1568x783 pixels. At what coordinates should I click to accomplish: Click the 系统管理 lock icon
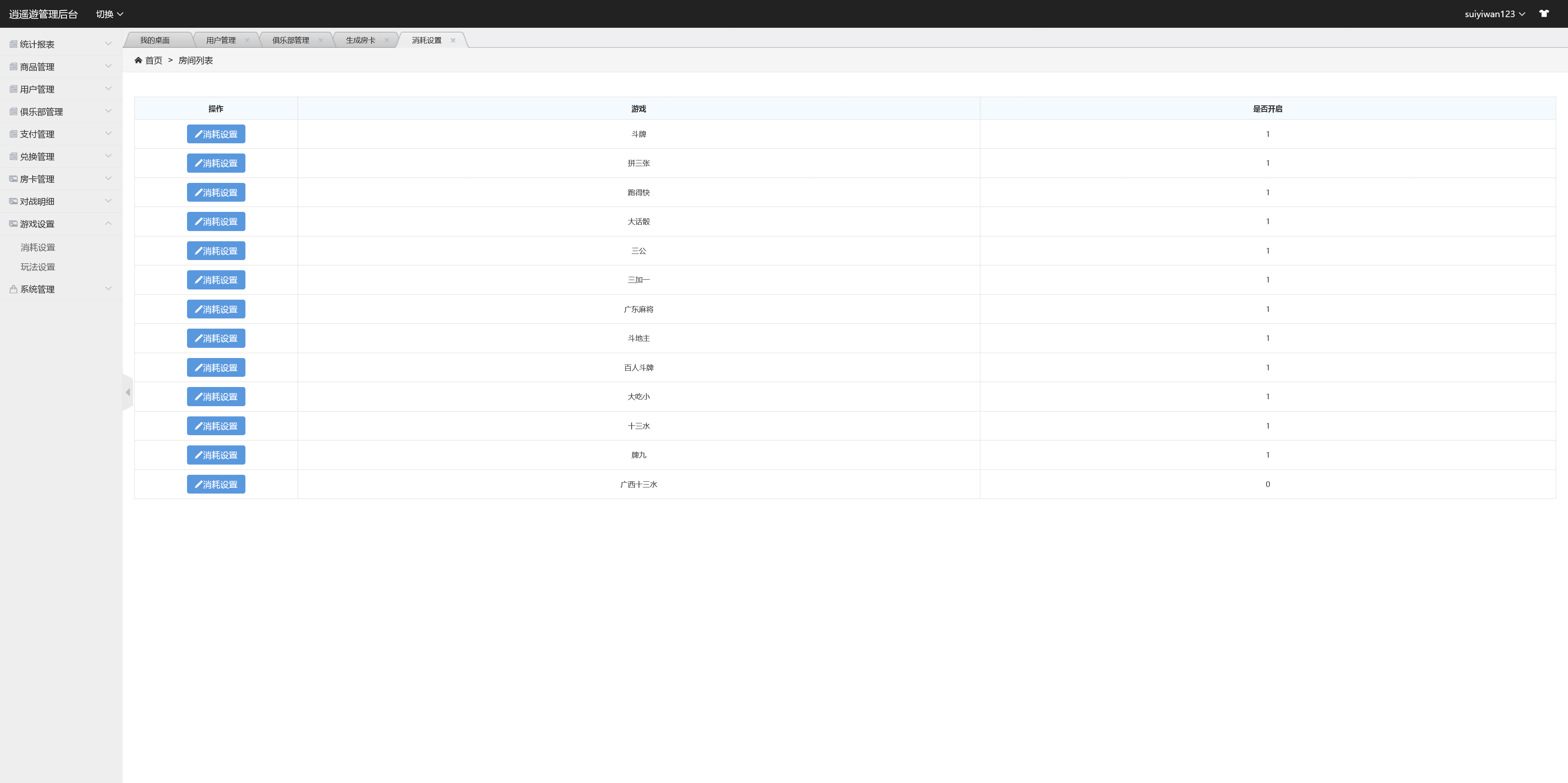coord(13,289)
